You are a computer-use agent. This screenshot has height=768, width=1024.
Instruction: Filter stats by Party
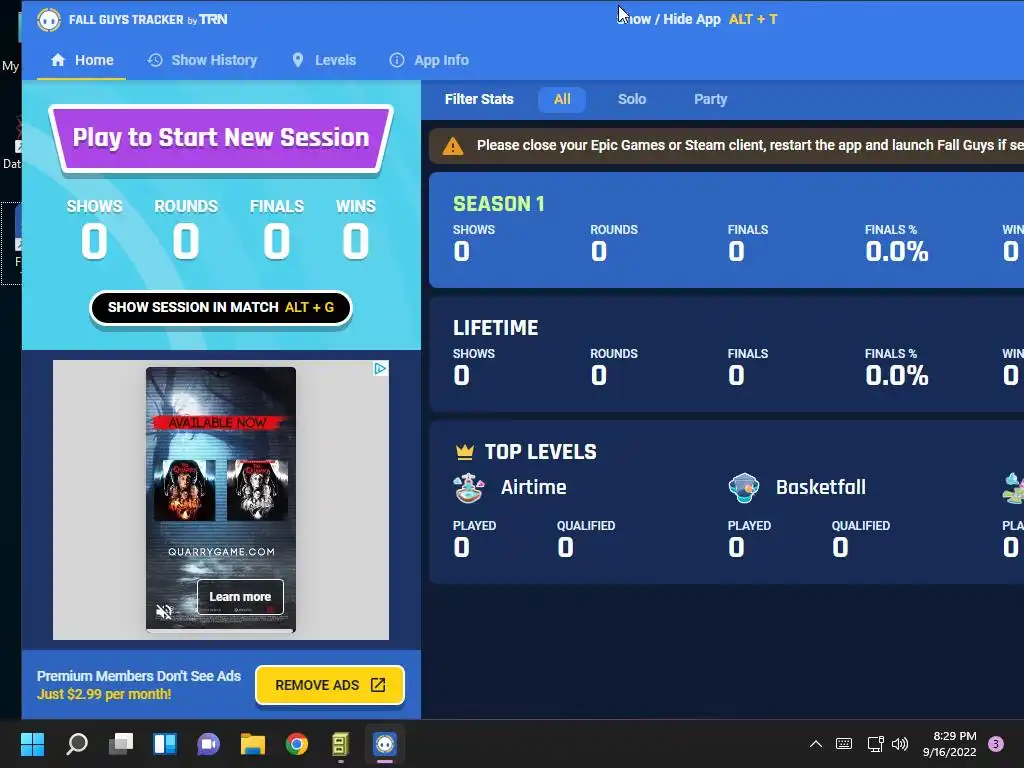(710, 99)
